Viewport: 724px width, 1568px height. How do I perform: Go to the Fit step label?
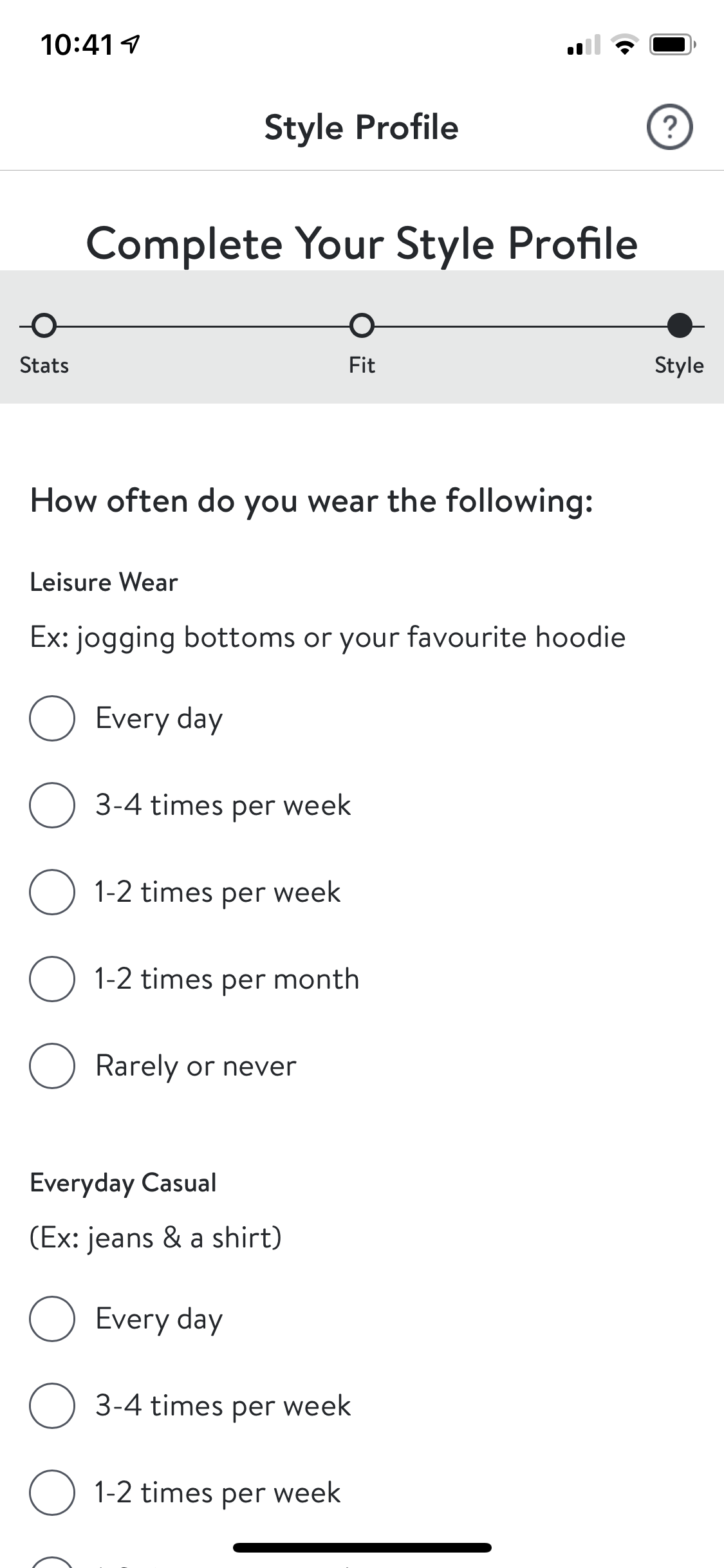(362, 366)
